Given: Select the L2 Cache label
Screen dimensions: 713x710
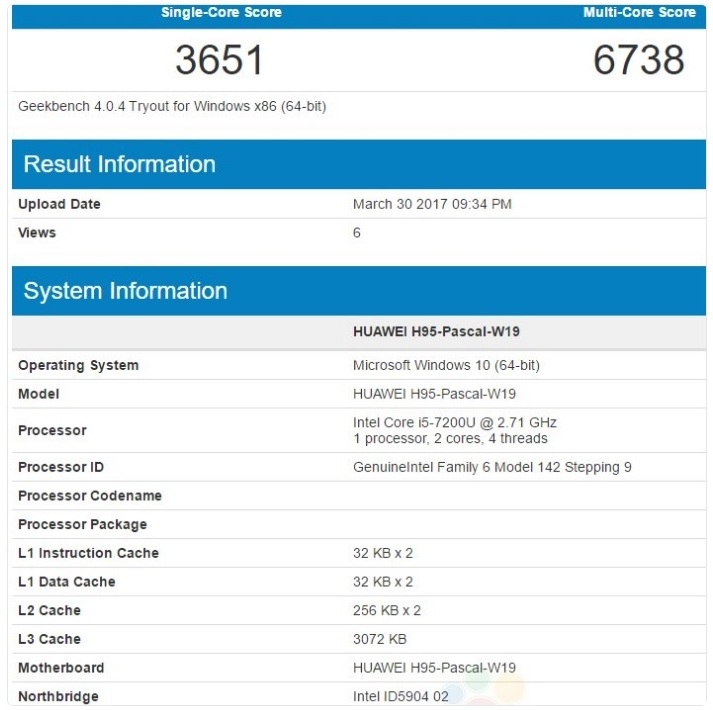Looking at the screenshot, I should point(49,610).
